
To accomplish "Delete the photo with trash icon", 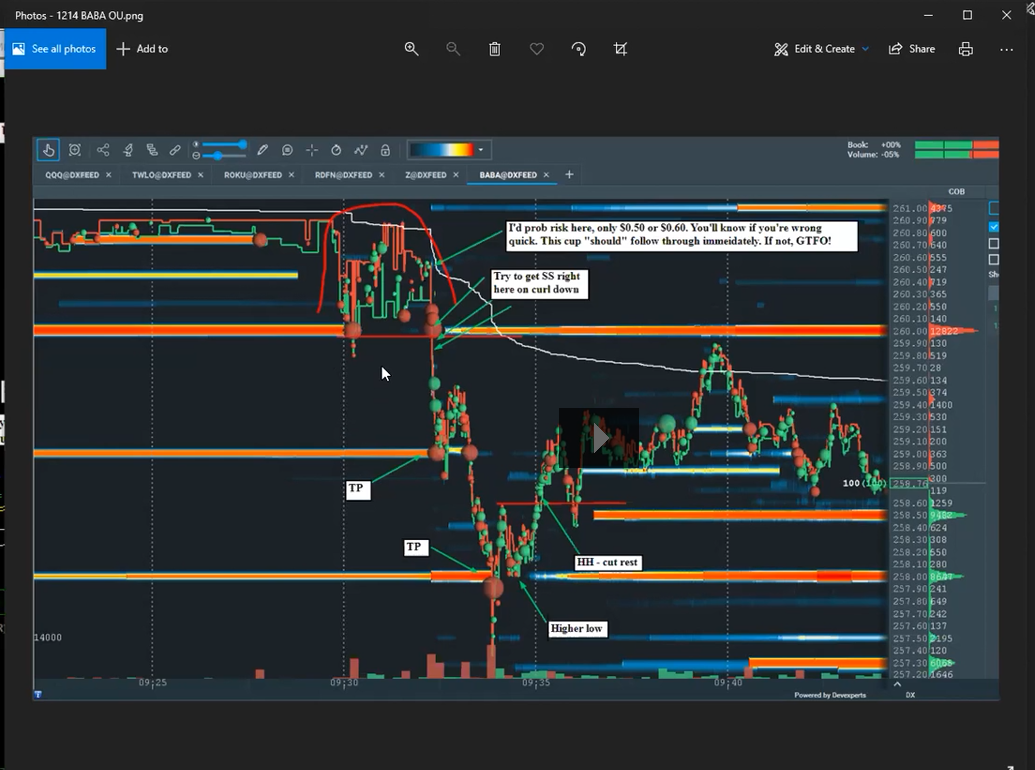I will pos(494,49).
